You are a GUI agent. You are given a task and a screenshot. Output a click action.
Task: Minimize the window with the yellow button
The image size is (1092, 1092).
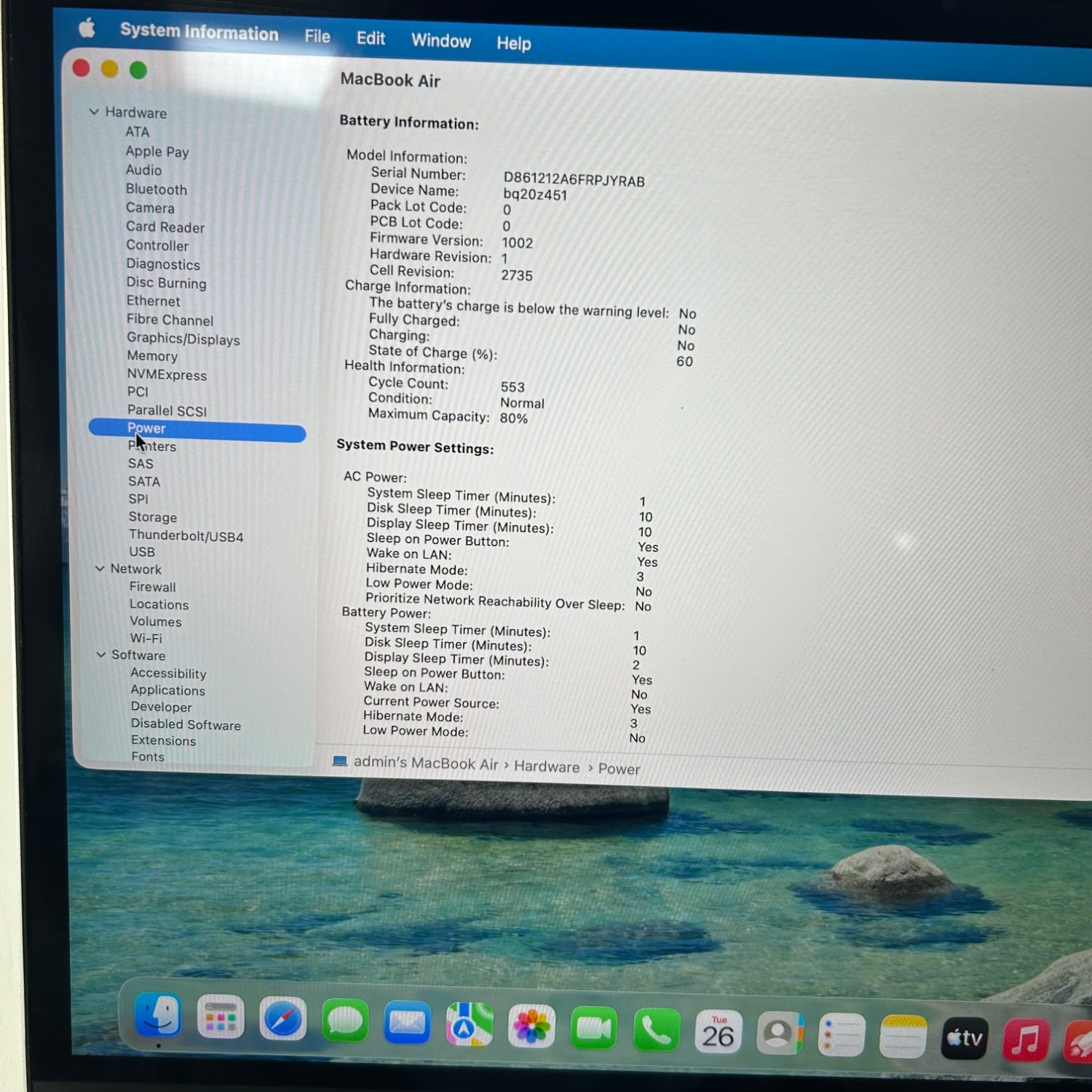coord(110,69)
